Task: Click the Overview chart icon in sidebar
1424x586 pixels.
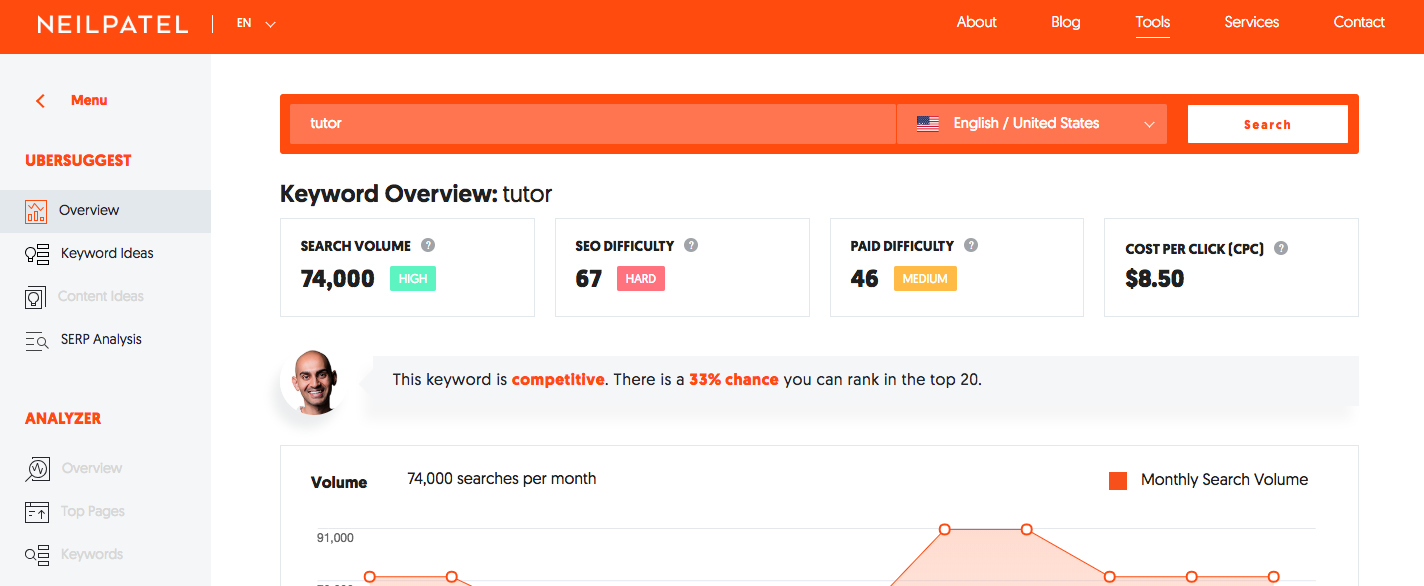Action: click(36, 211)
